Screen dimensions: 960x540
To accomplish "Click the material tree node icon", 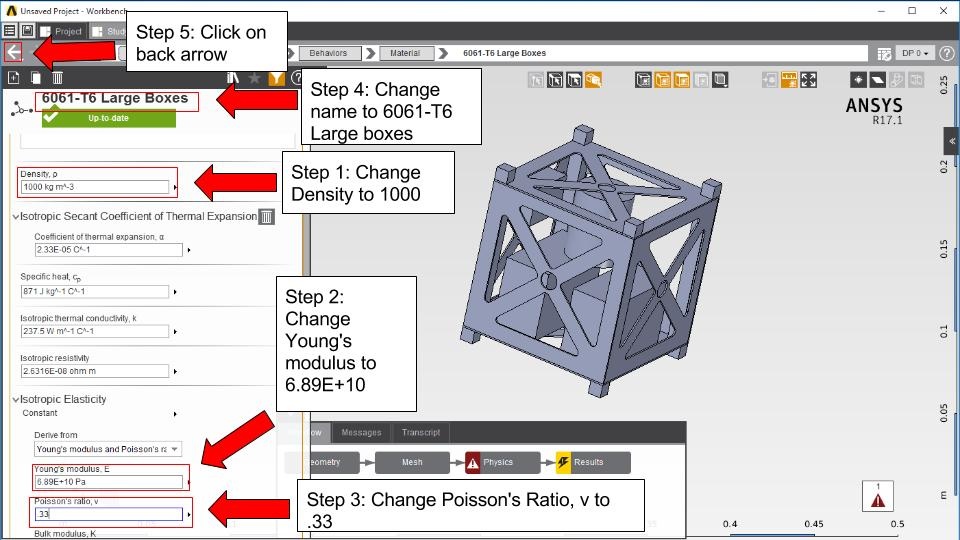I will pos(21,110).
